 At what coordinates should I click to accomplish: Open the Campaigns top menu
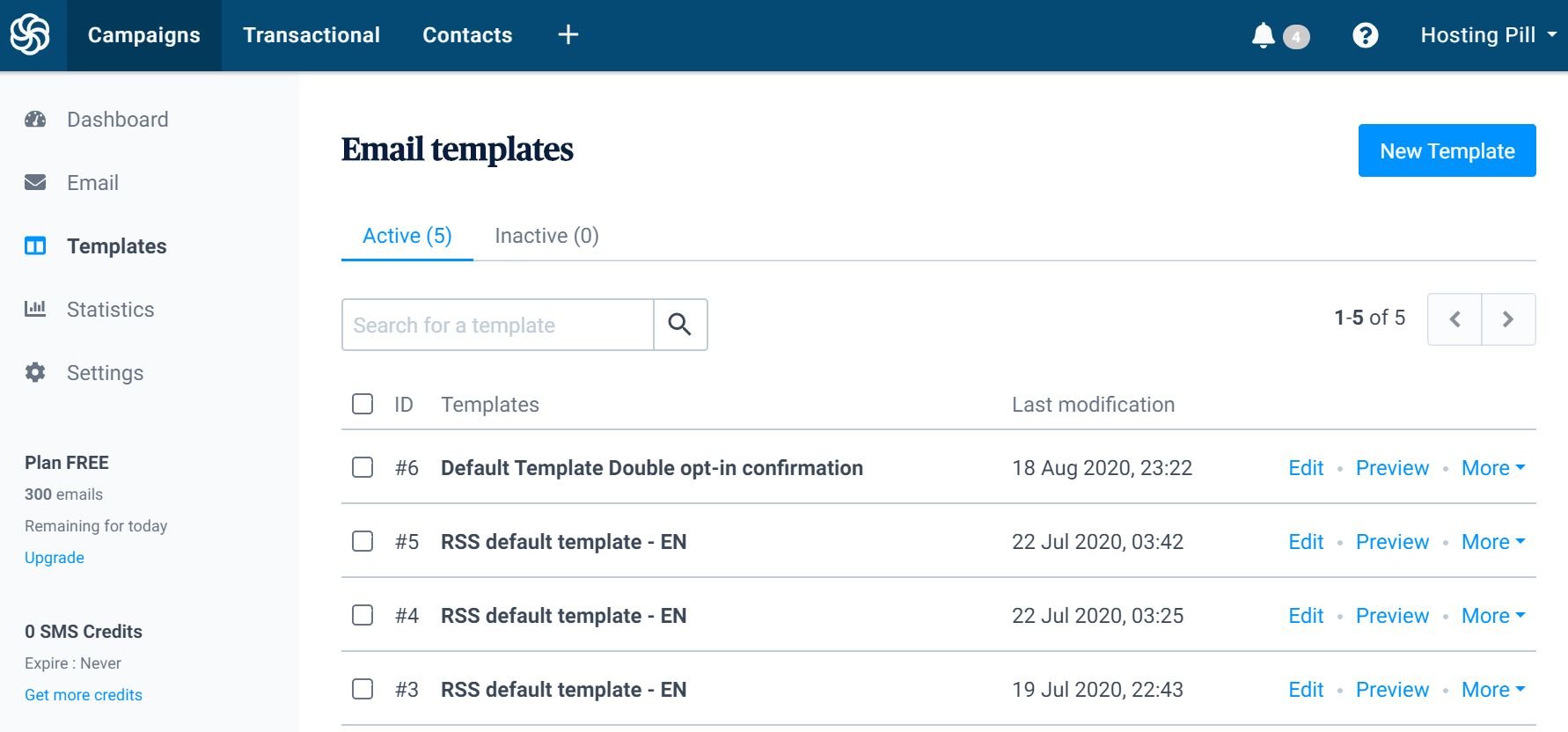(144, 35)
